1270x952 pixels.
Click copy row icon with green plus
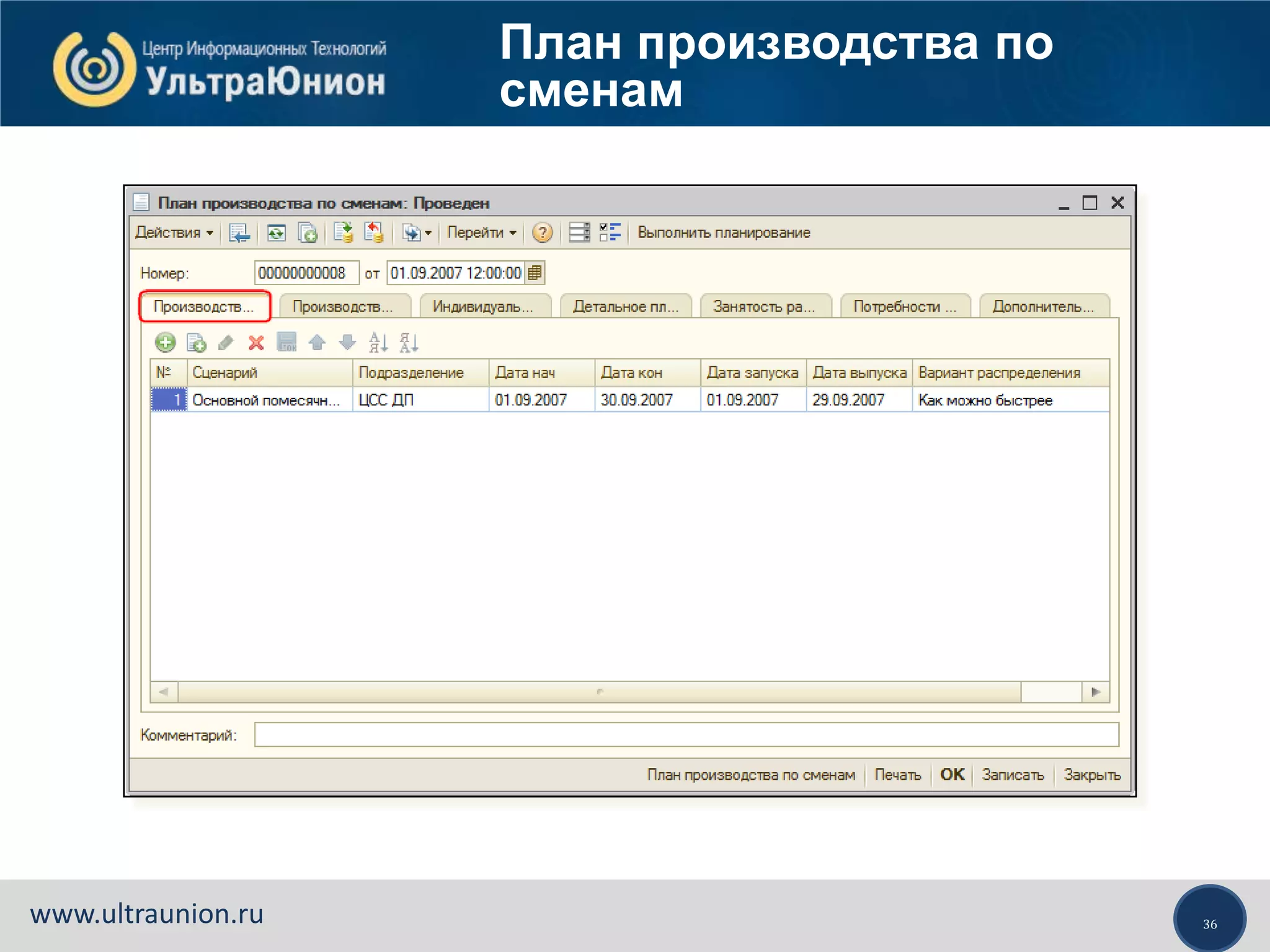(196, 343)
